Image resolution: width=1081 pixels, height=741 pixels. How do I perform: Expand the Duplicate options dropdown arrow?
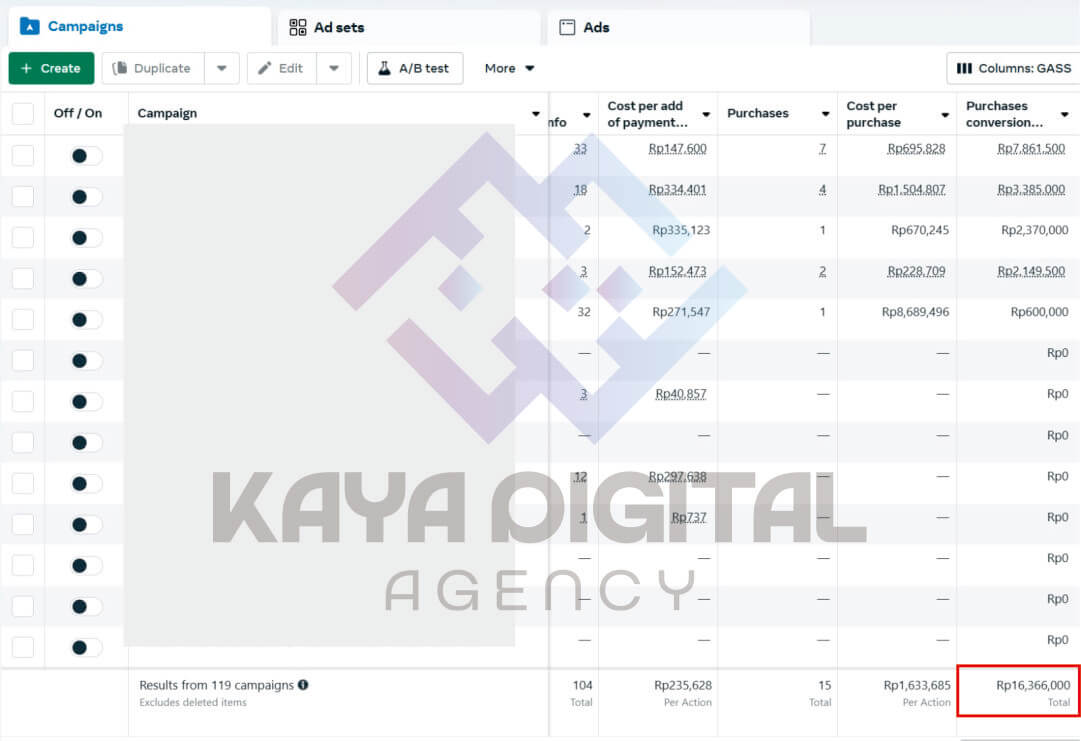pyautogui.click(x=221, y=68)
